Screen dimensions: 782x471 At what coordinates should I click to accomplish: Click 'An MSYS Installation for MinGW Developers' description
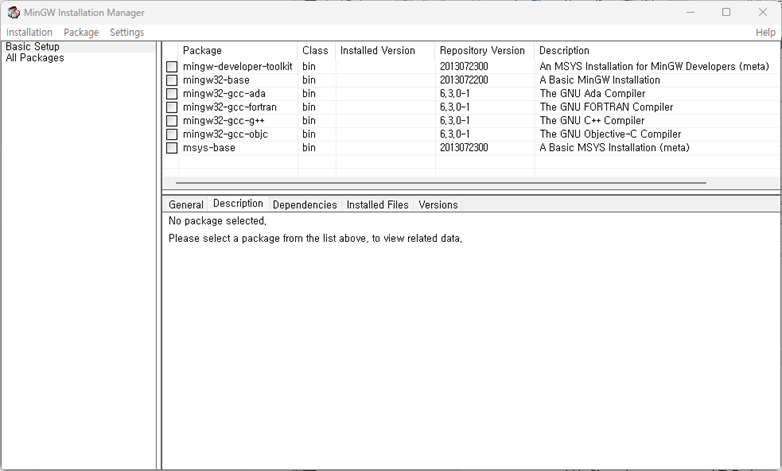[654, 66]
